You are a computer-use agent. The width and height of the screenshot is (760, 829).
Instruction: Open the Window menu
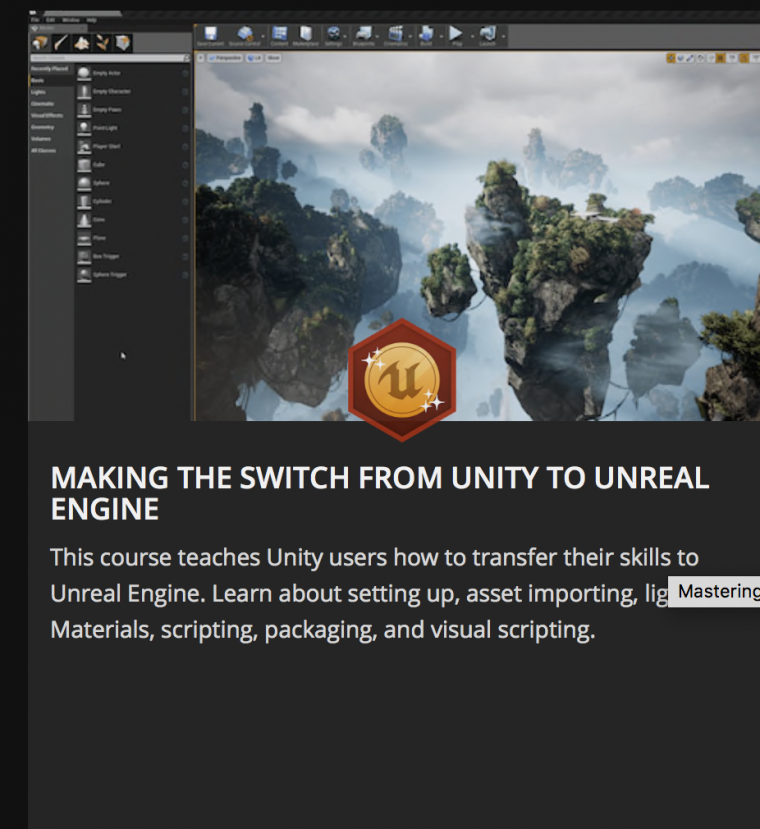pos(70,20)
